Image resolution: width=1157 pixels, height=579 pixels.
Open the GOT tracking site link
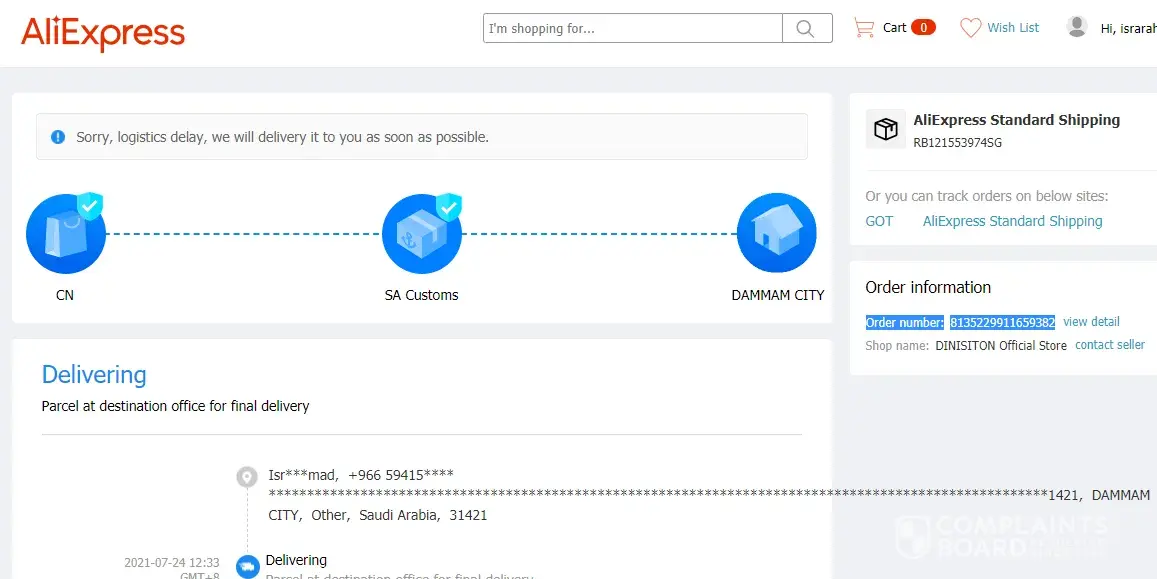tap(879, 221)
